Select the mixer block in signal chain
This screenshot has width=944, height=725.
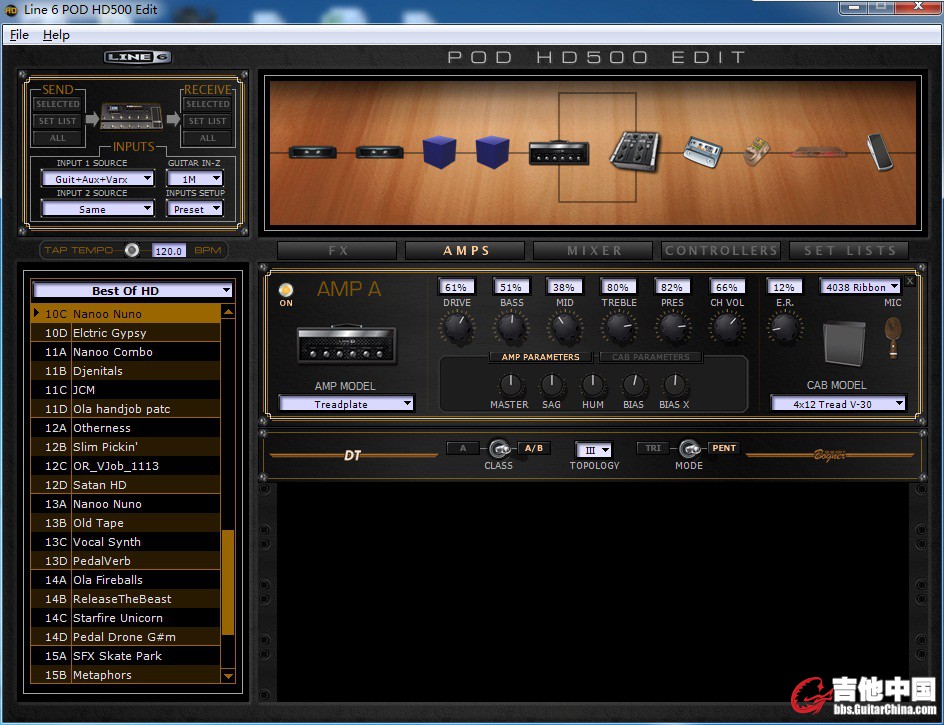[635, 151]
